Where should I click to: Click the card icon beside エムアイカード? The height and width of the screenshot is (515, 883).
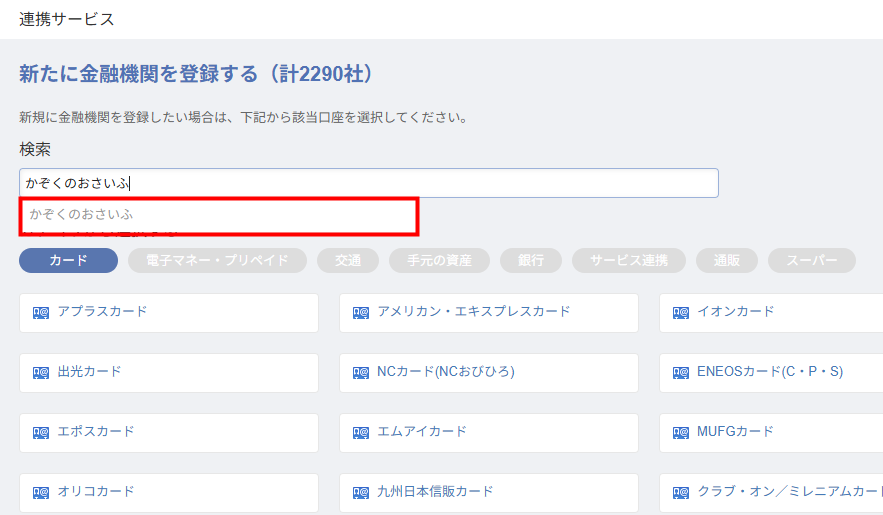(360, 433)
